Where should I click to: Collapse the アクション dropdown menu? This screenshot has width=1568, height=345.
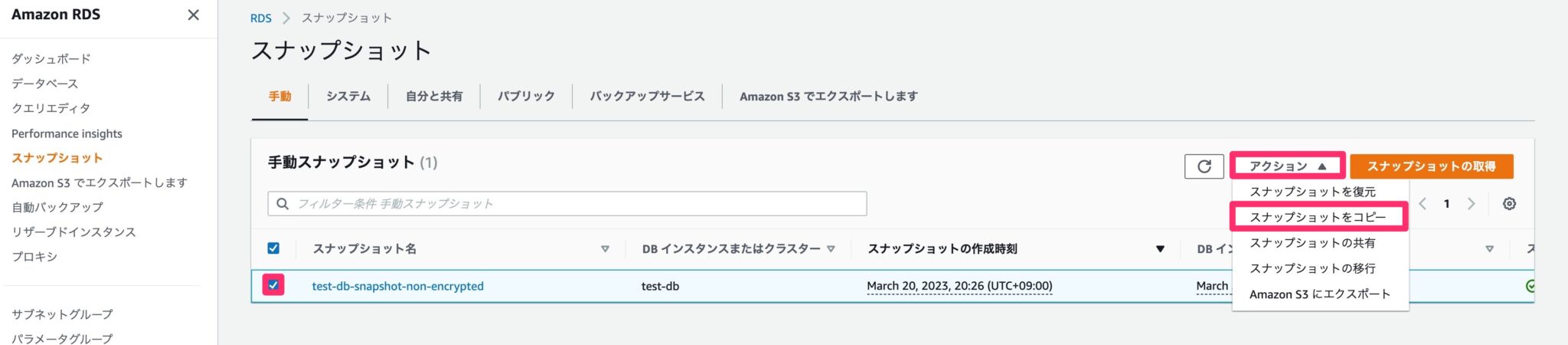(1287, 166)
